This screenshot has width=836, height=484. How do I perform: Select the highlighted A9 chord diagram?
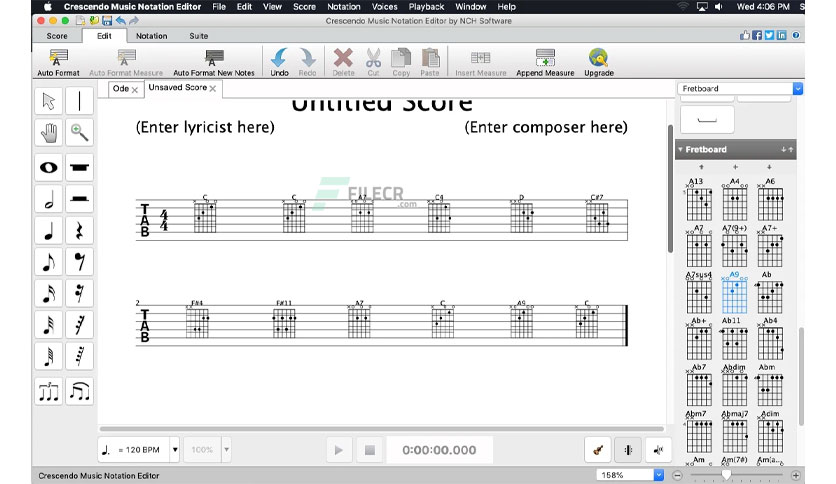click(x=734, y=293)
